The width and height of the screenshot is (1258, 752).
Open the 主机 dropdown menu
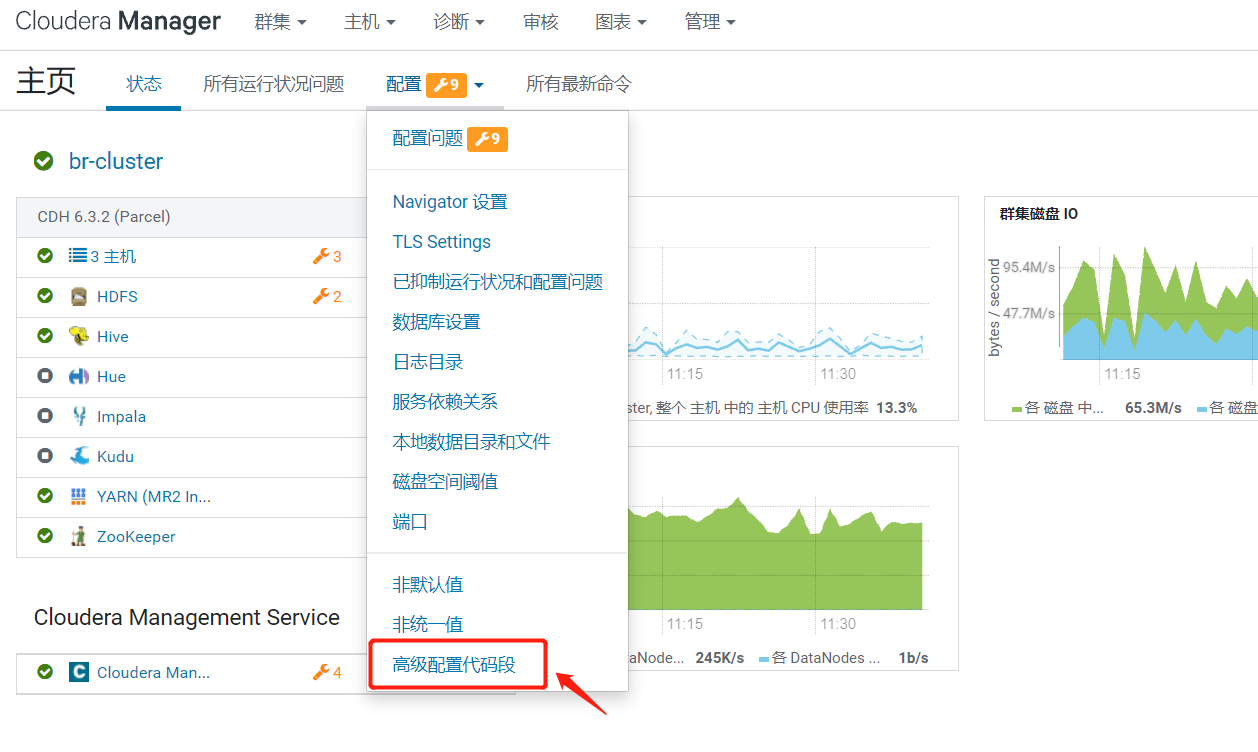click(369, 21)
